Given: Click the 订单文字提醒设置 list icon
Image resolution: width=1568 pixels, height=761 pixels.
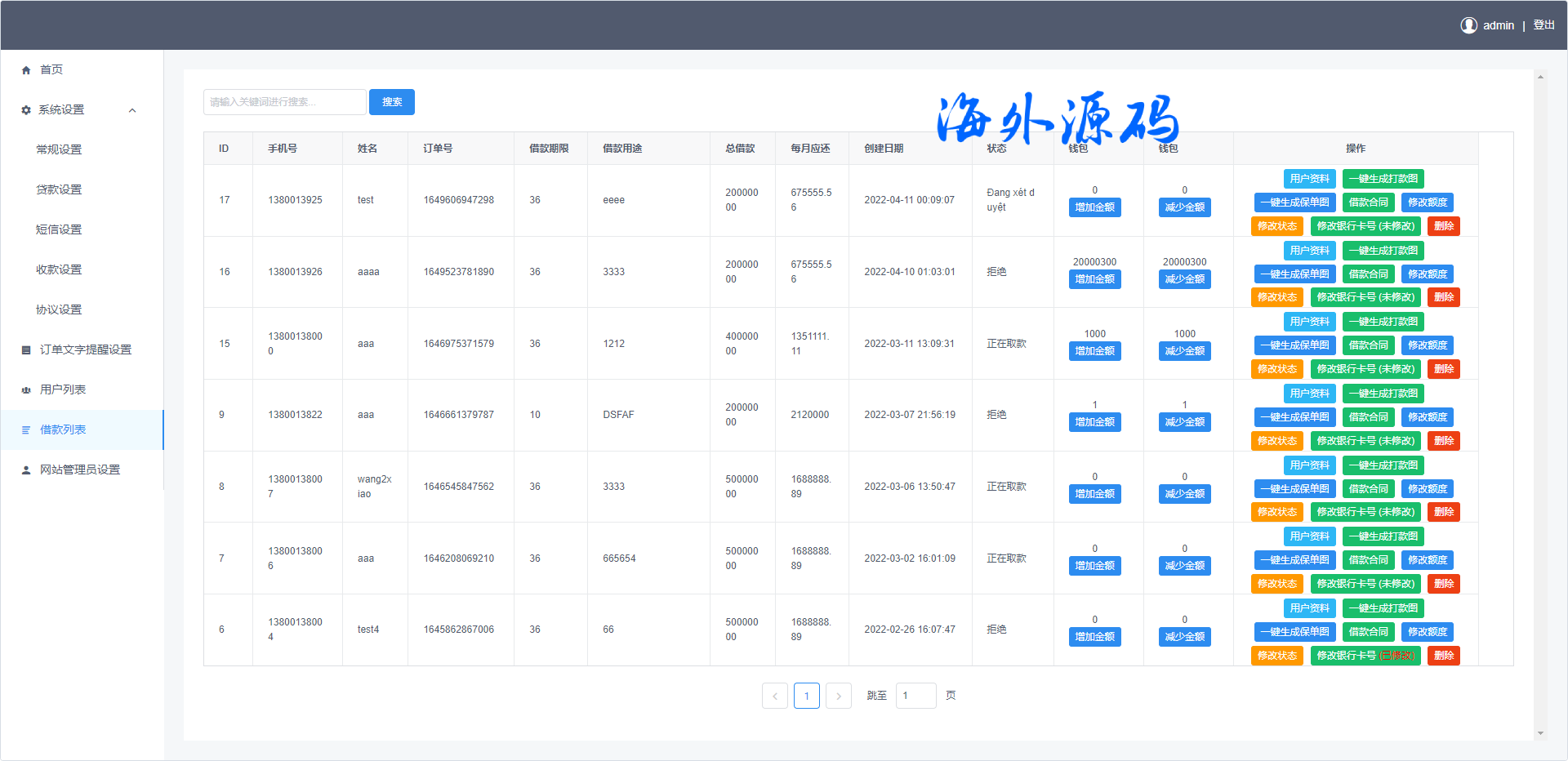Looking at the screenshot, I should coord(26,350).
